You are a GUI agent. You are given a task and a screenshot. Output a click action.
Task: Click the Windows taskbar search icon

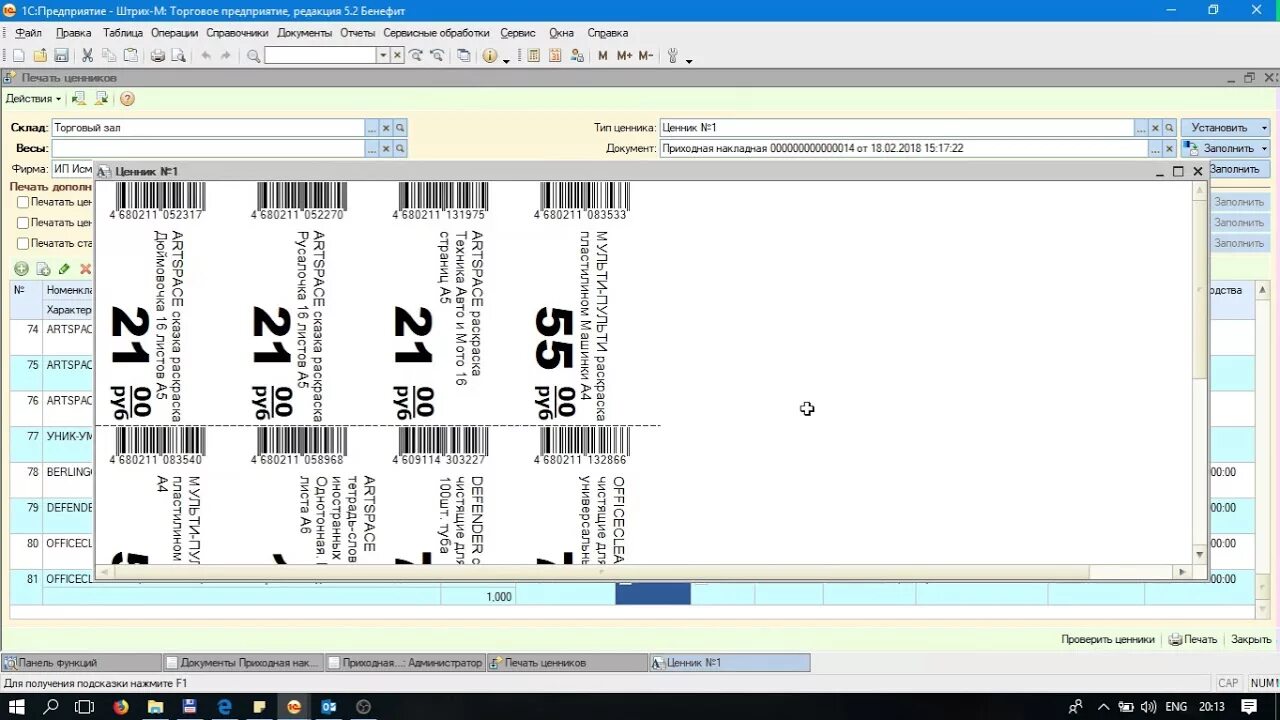point(51,706)
